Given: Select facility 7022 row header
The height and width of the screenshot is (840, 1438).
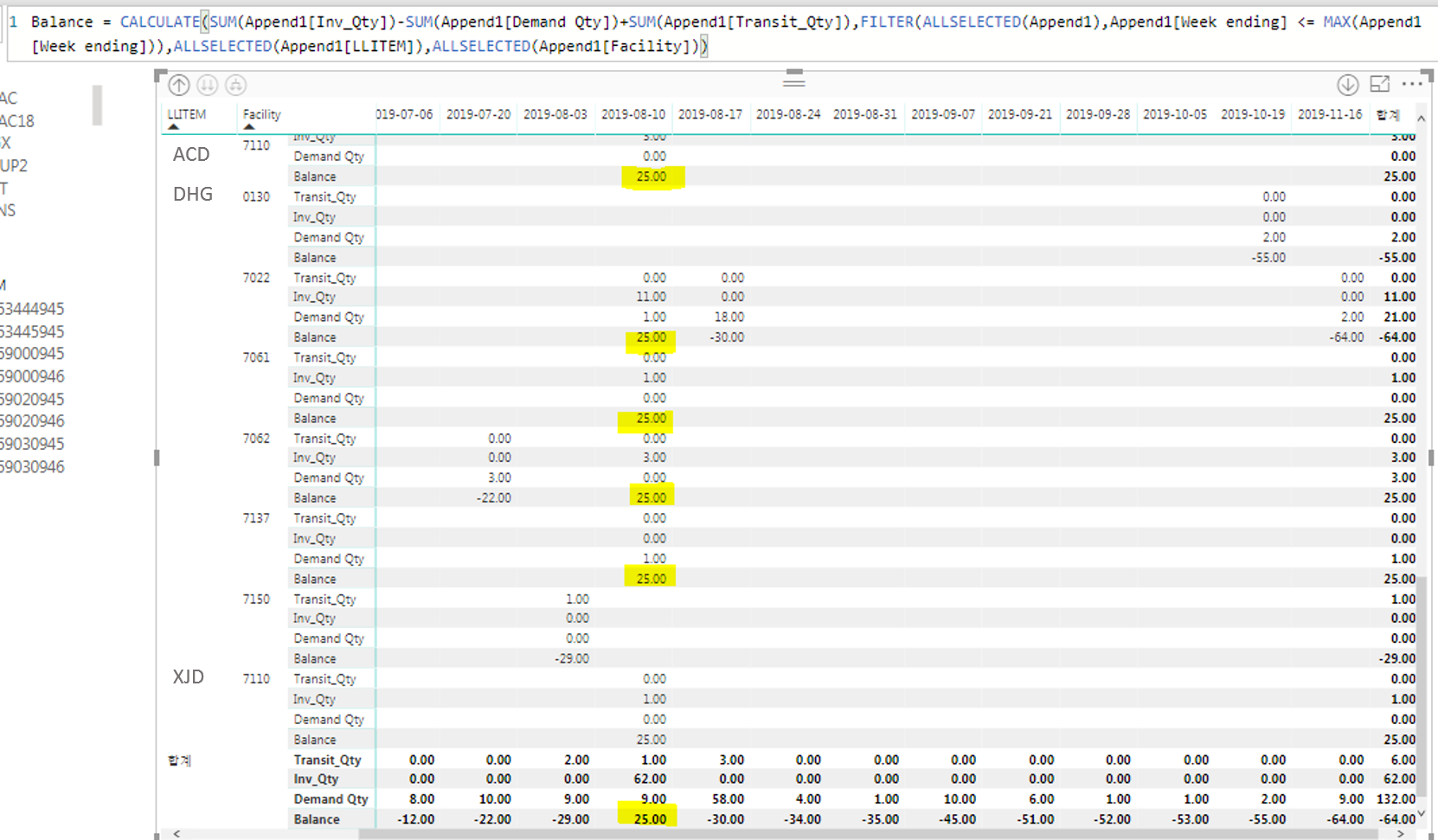Looking at the screenshot, I should (256, 278).
